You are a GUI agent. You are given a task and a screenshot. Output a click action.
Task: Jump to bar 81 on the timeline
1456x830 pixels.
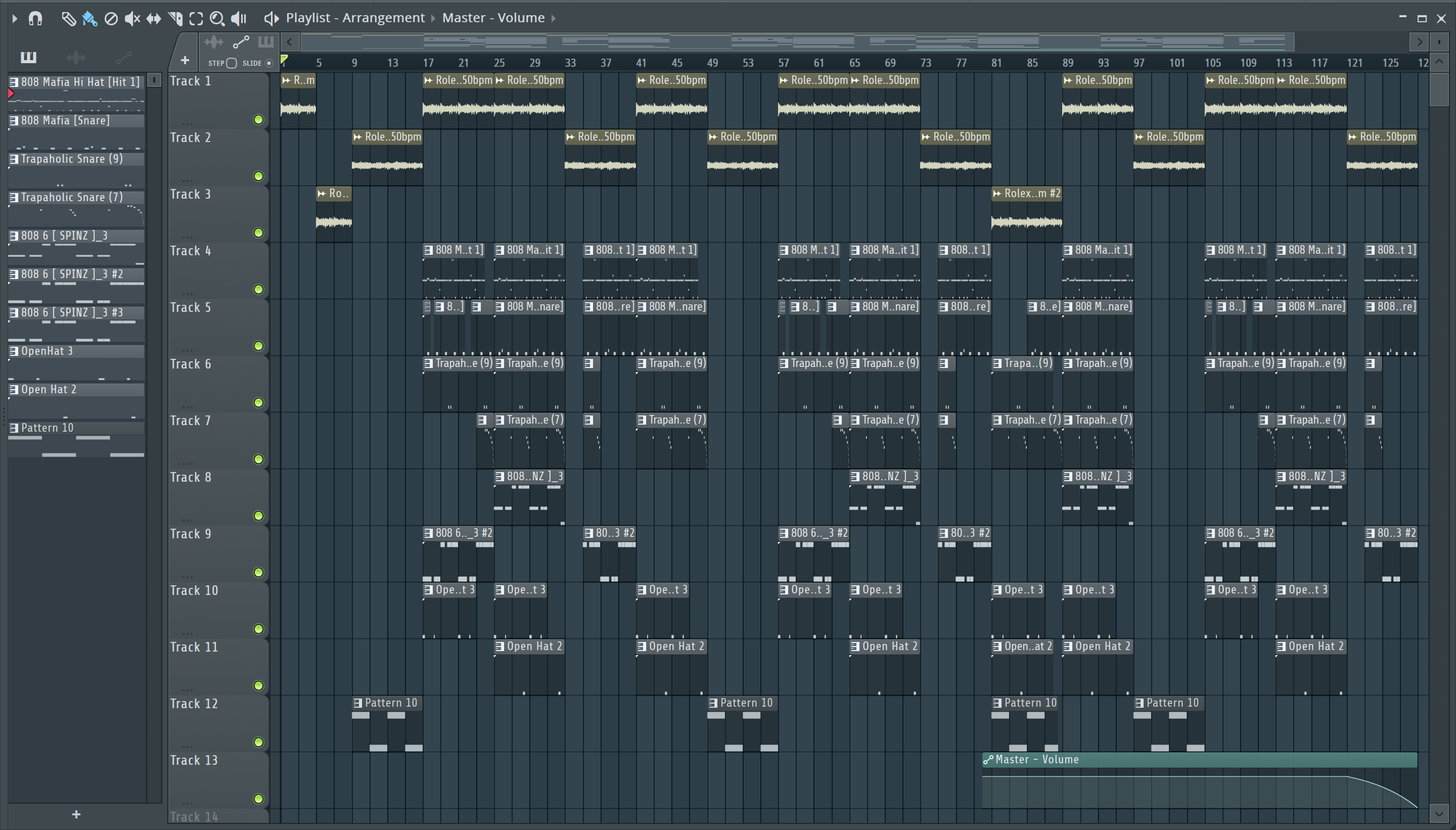pyautogui.click(x=996, y=63)
